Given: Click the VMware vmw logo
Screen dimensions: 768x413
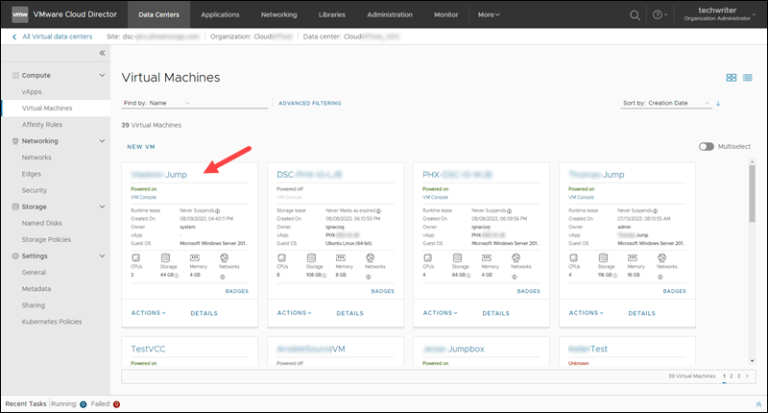Looking at the screenshot, I should (20, 15).
